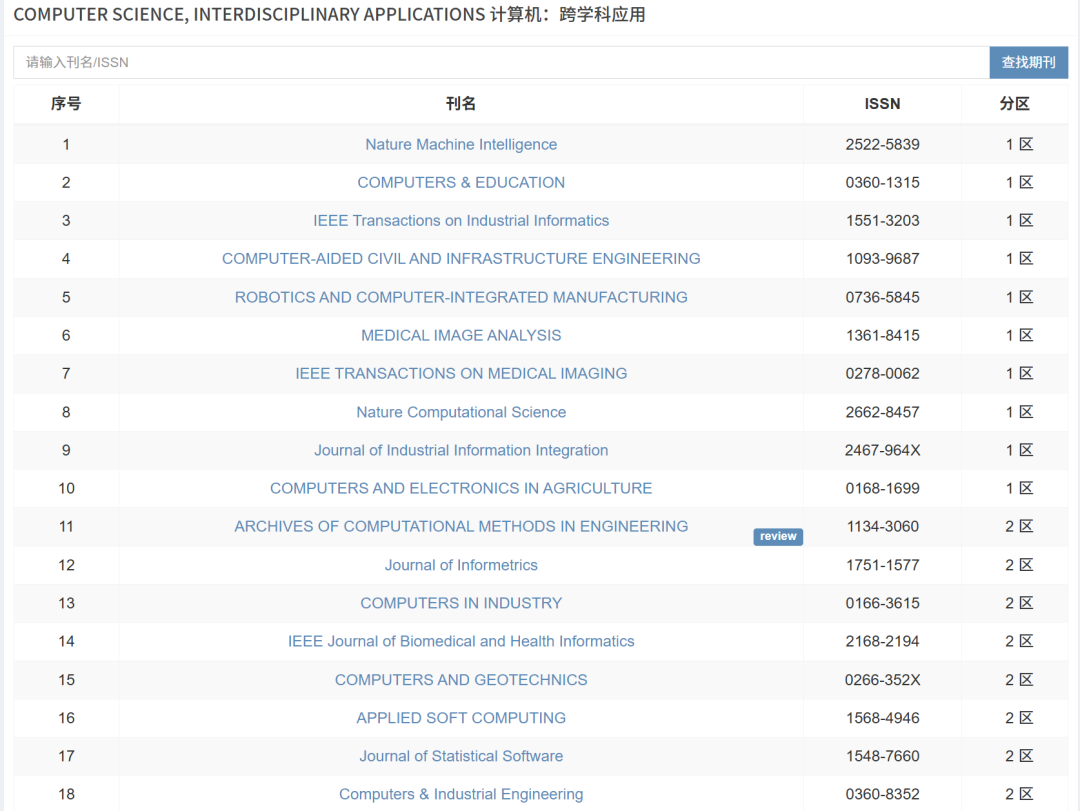Open COMPUTERS IN INDUSTRY journal link
Viewport: 1080px width, 811px height.
coord(461,603)
